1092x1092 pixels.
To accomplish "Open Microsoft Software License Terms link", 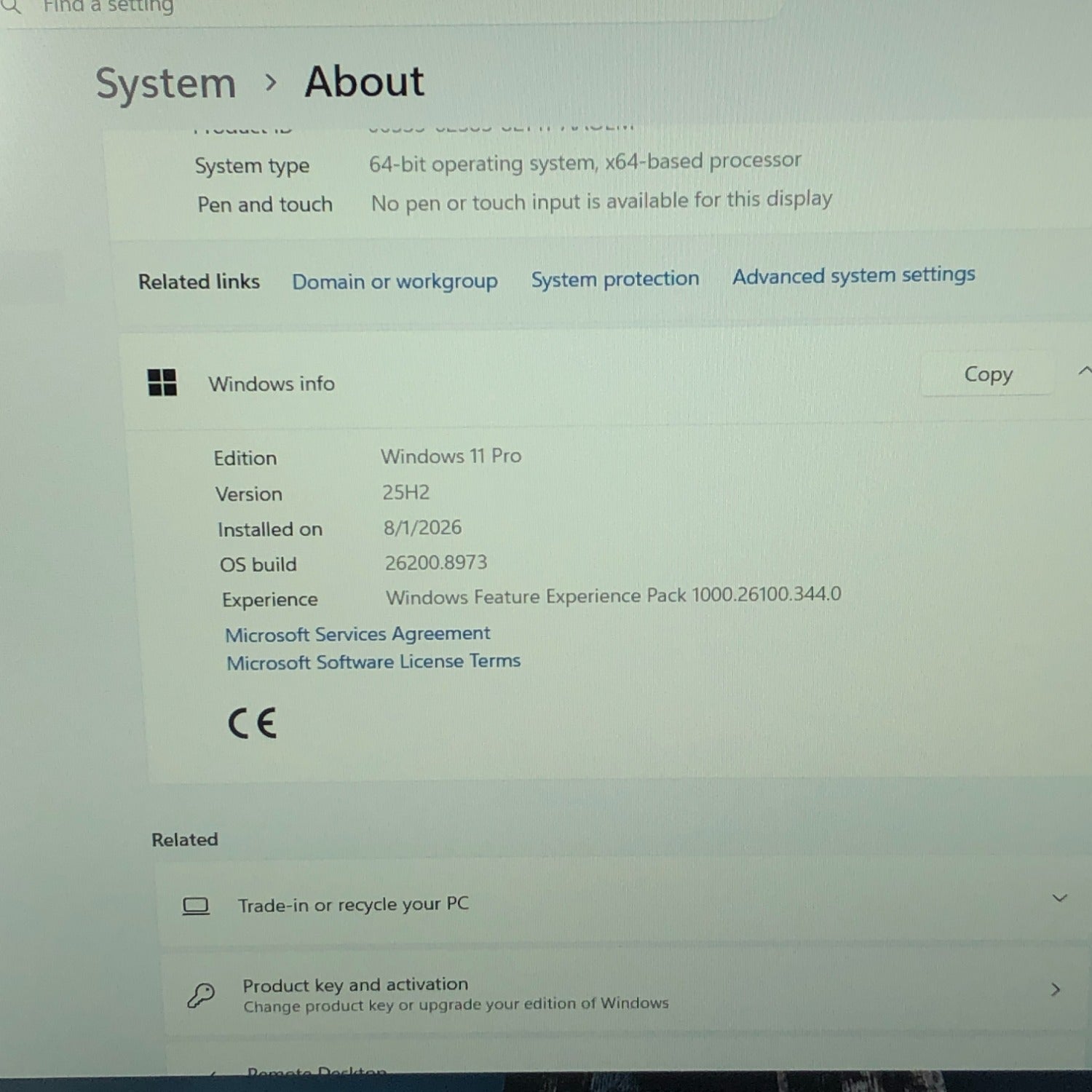I will coord(373,662).
